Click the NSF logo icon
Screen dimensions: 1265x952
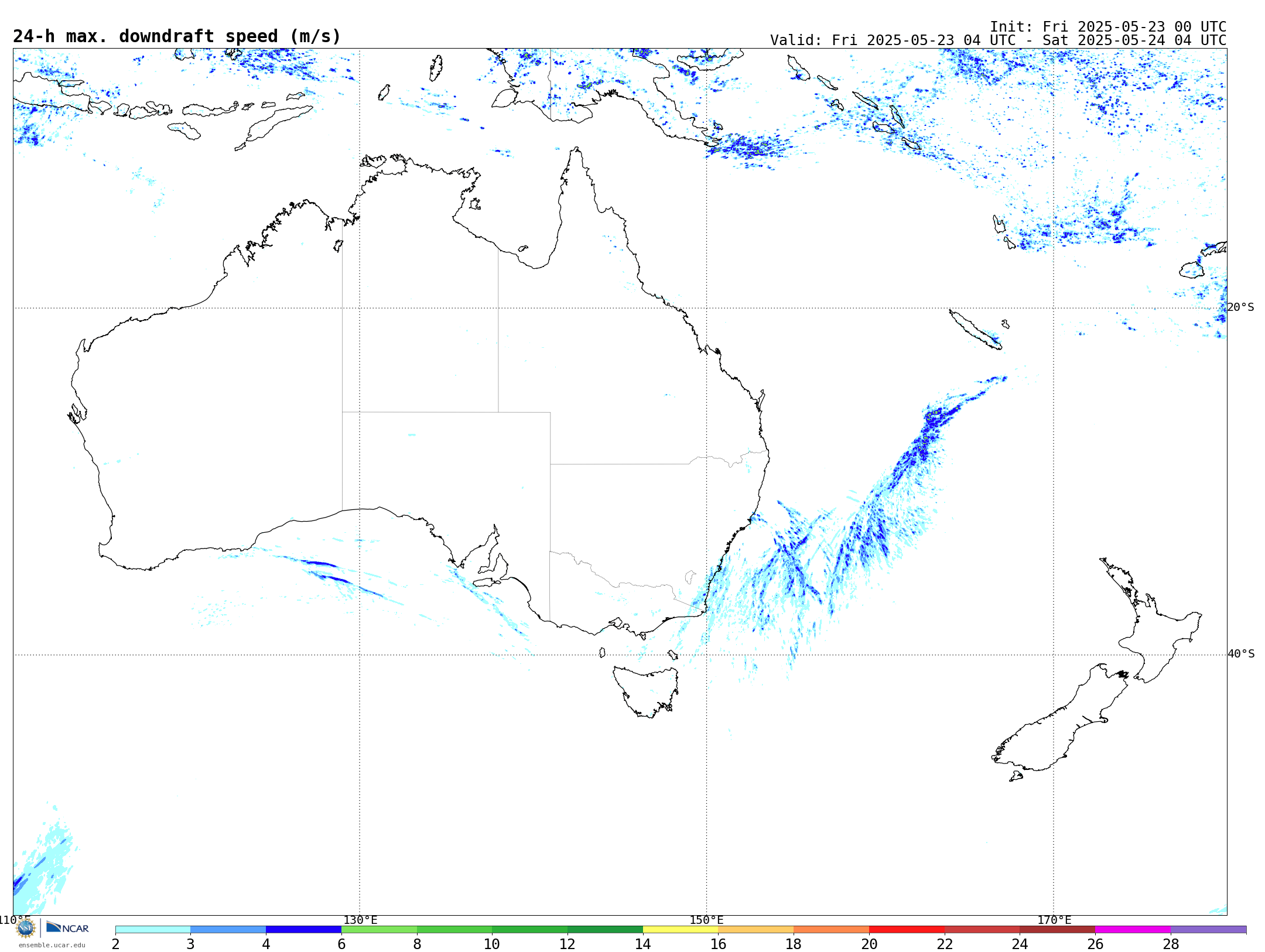coord(26,928)
